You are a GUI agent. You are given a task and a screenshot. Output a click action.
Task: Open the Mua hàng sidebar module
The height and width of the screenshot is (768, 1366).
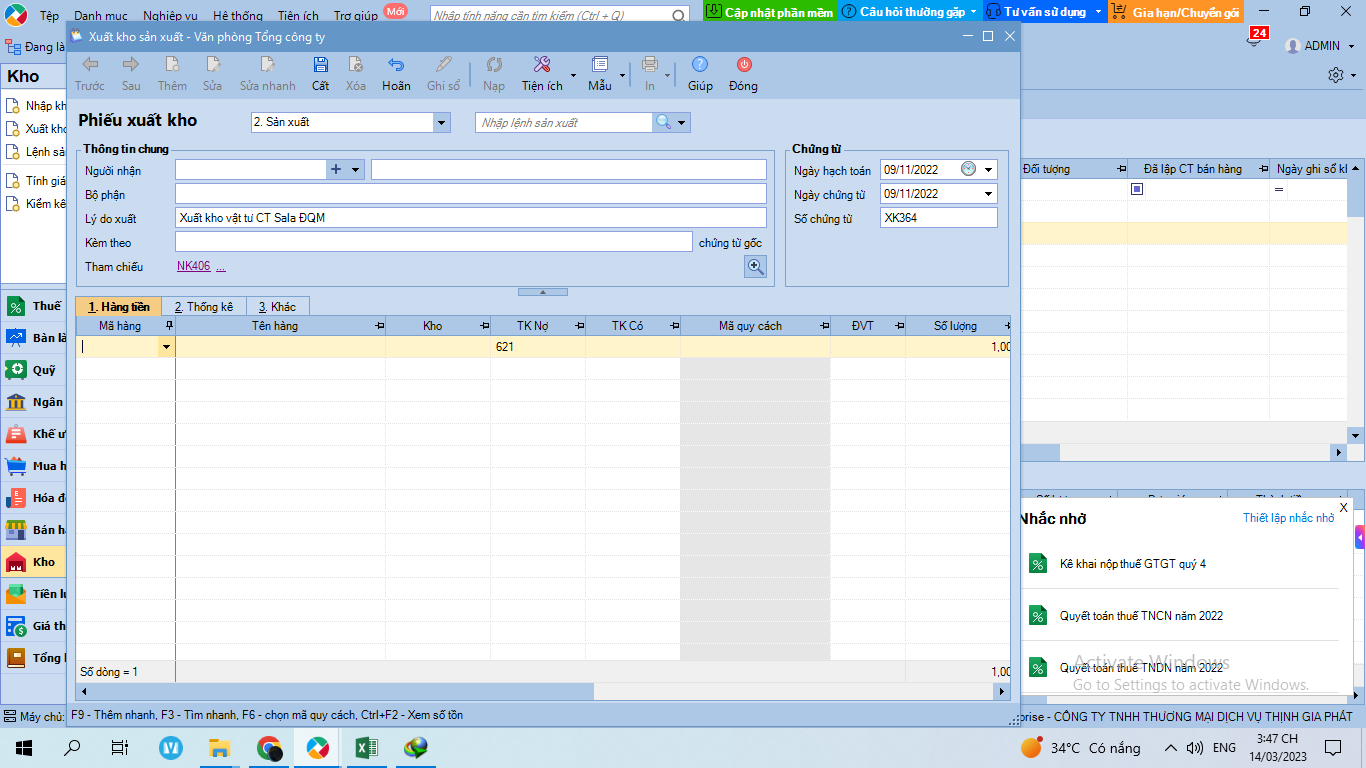[34, 466]
